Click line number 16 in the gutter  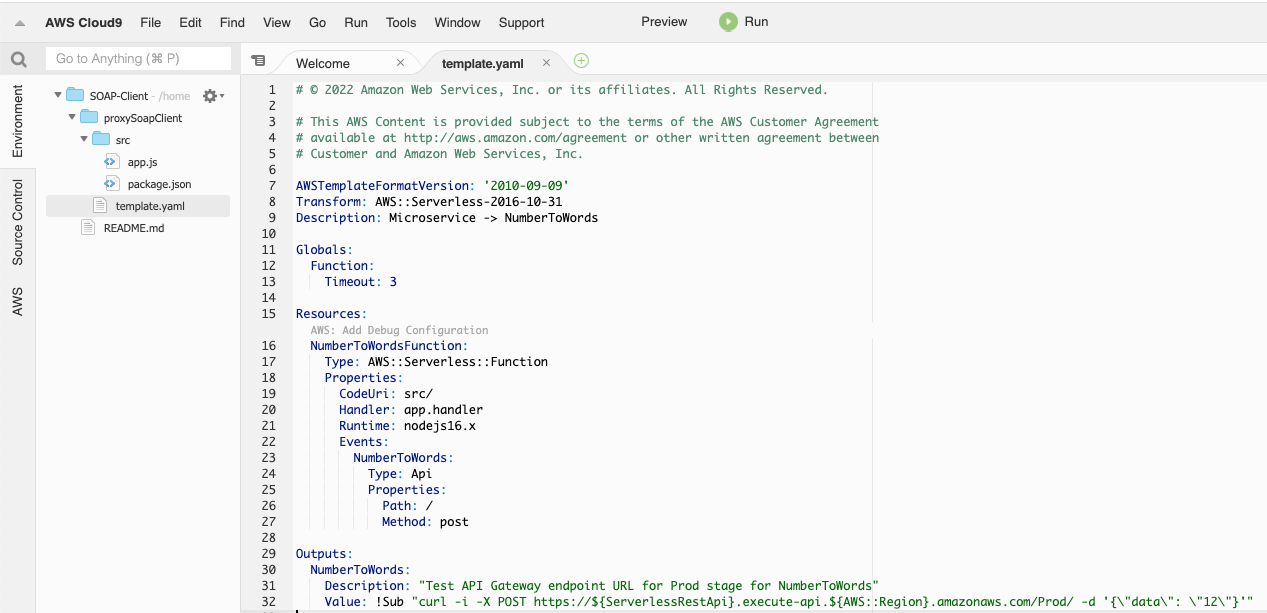(x=268, y=346)
